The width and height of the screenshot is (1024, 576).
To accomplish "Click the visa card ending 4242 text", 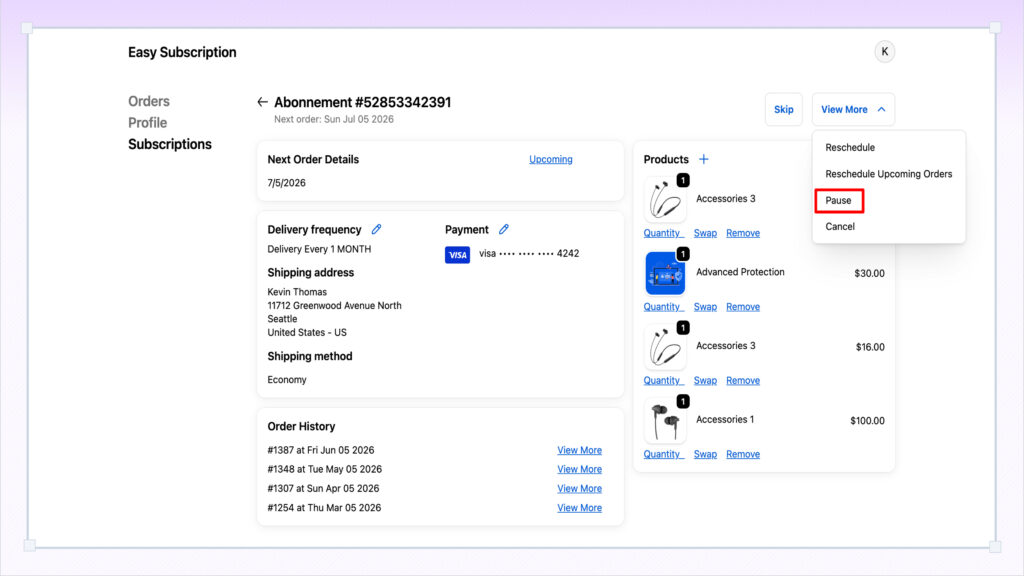I will pyautogui.click(x=529, y=253).
